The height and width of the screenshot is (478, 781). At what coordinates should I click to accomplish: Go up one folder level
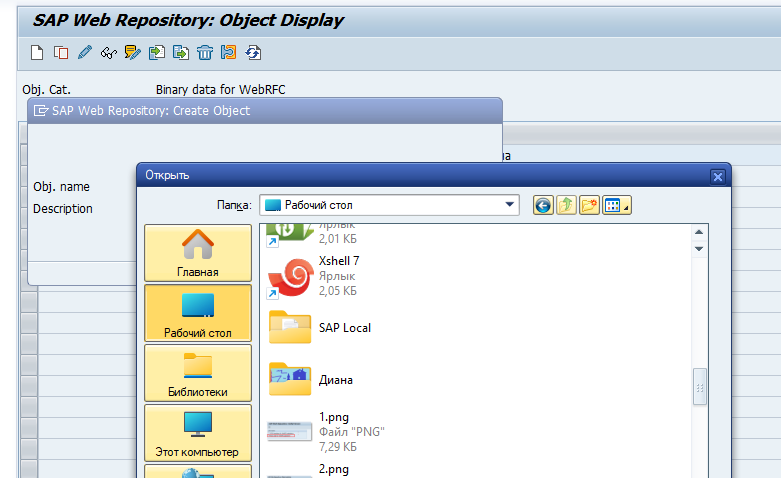[566, 205]
